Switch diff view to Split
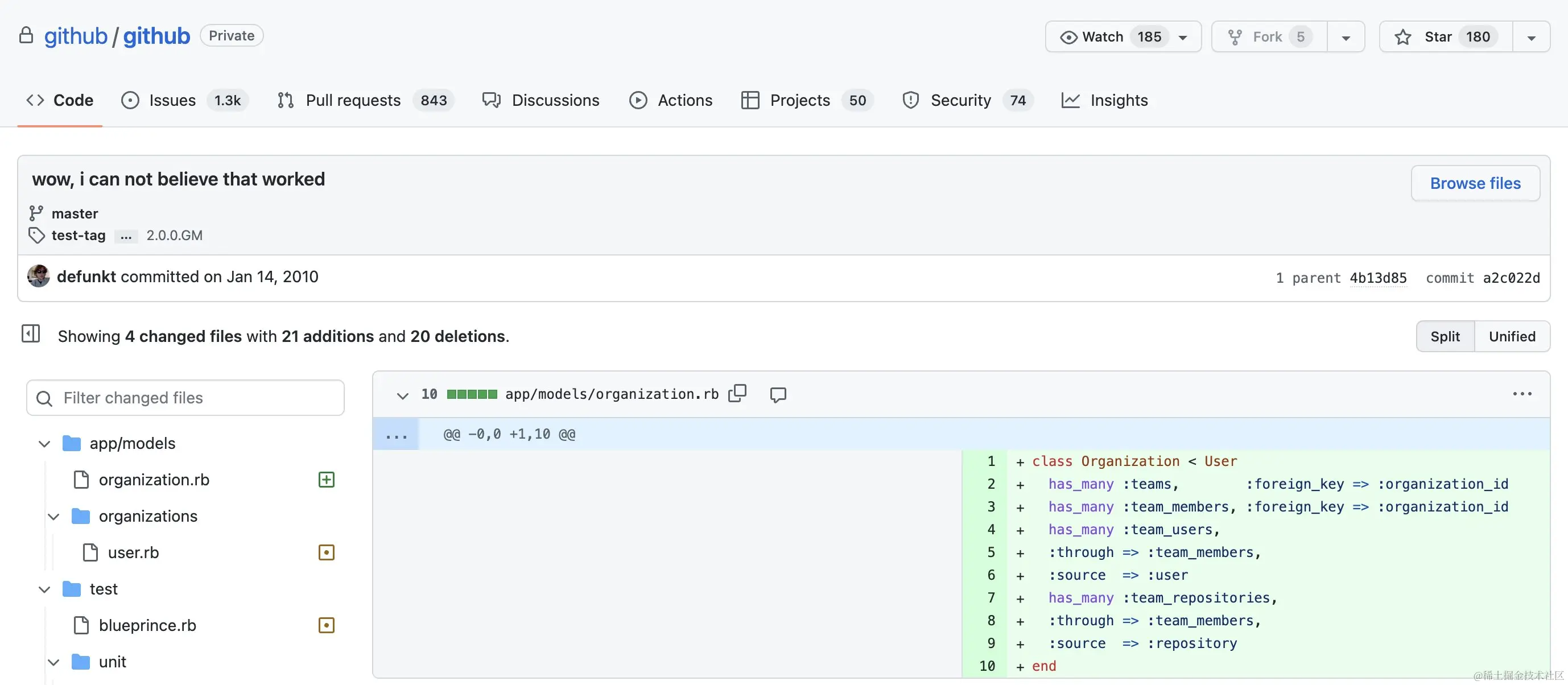Image resolution: width=1568 pixels, height=685 pixels. [x=1445, y=336]
